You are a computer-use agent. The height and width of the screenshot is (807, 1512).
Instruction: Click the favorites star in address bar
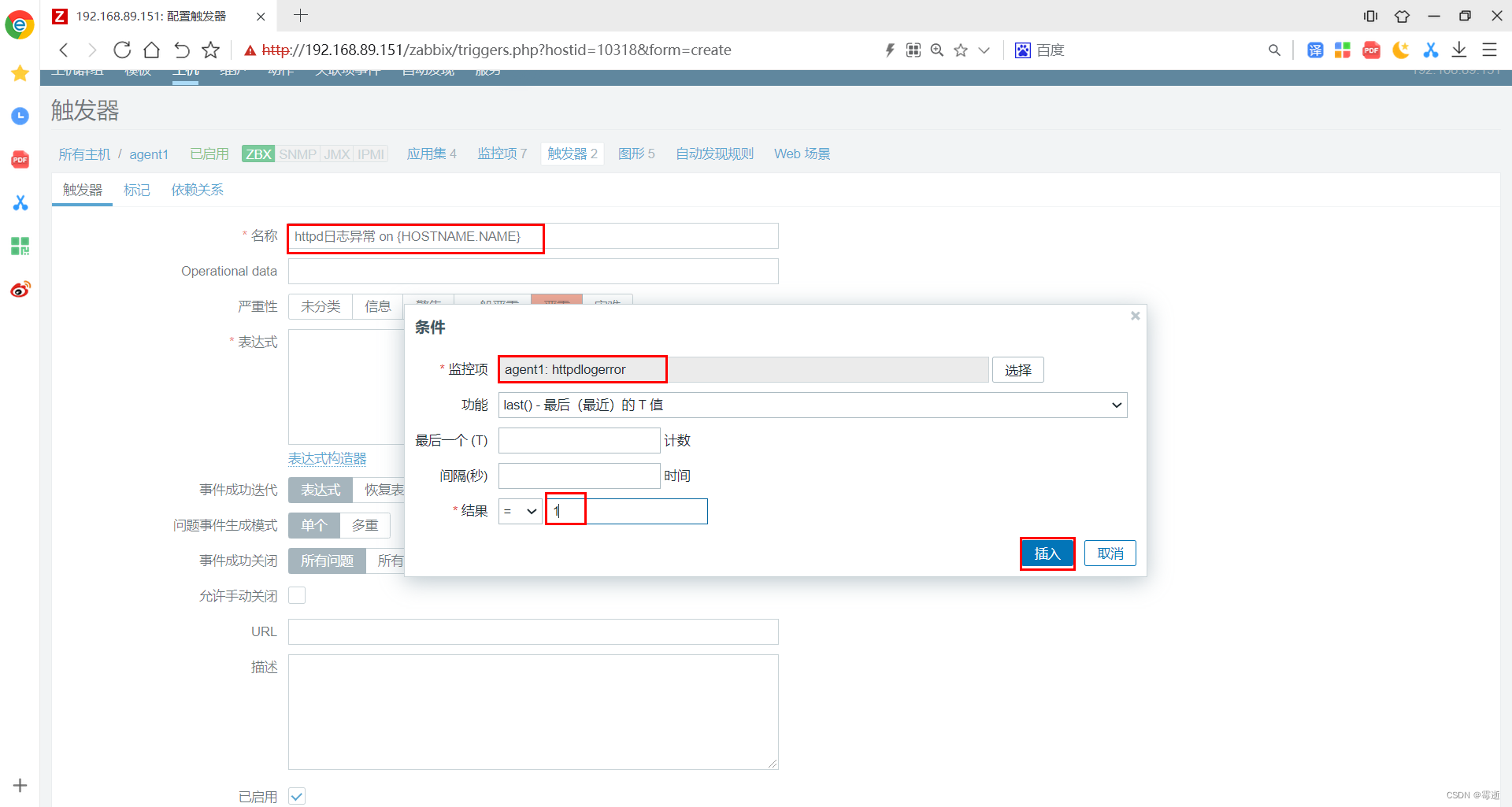point(961,50)
